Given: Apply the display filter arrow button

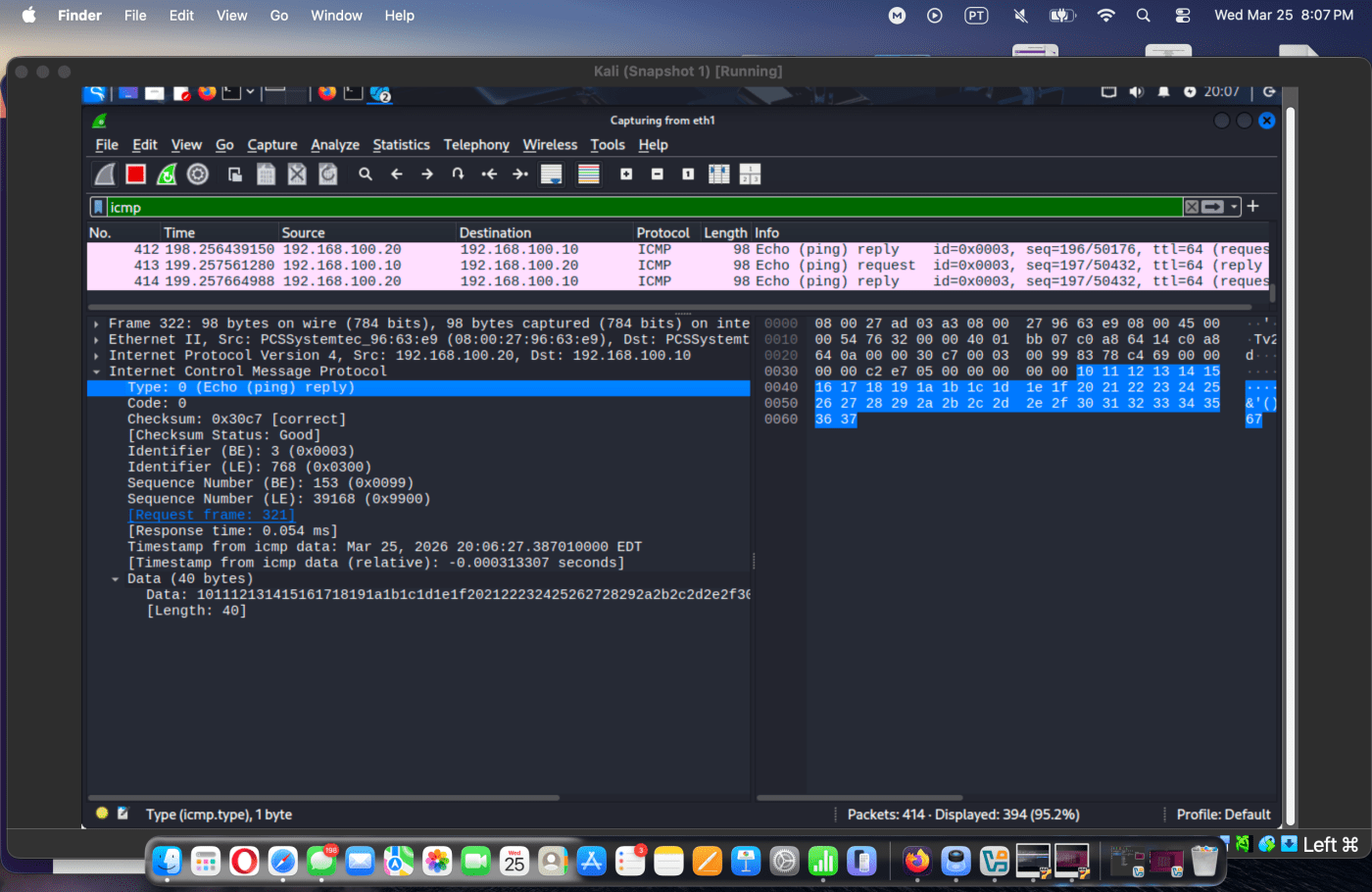Looking at the screenshot, I should pyautogui.click(x=1213, y=207).
